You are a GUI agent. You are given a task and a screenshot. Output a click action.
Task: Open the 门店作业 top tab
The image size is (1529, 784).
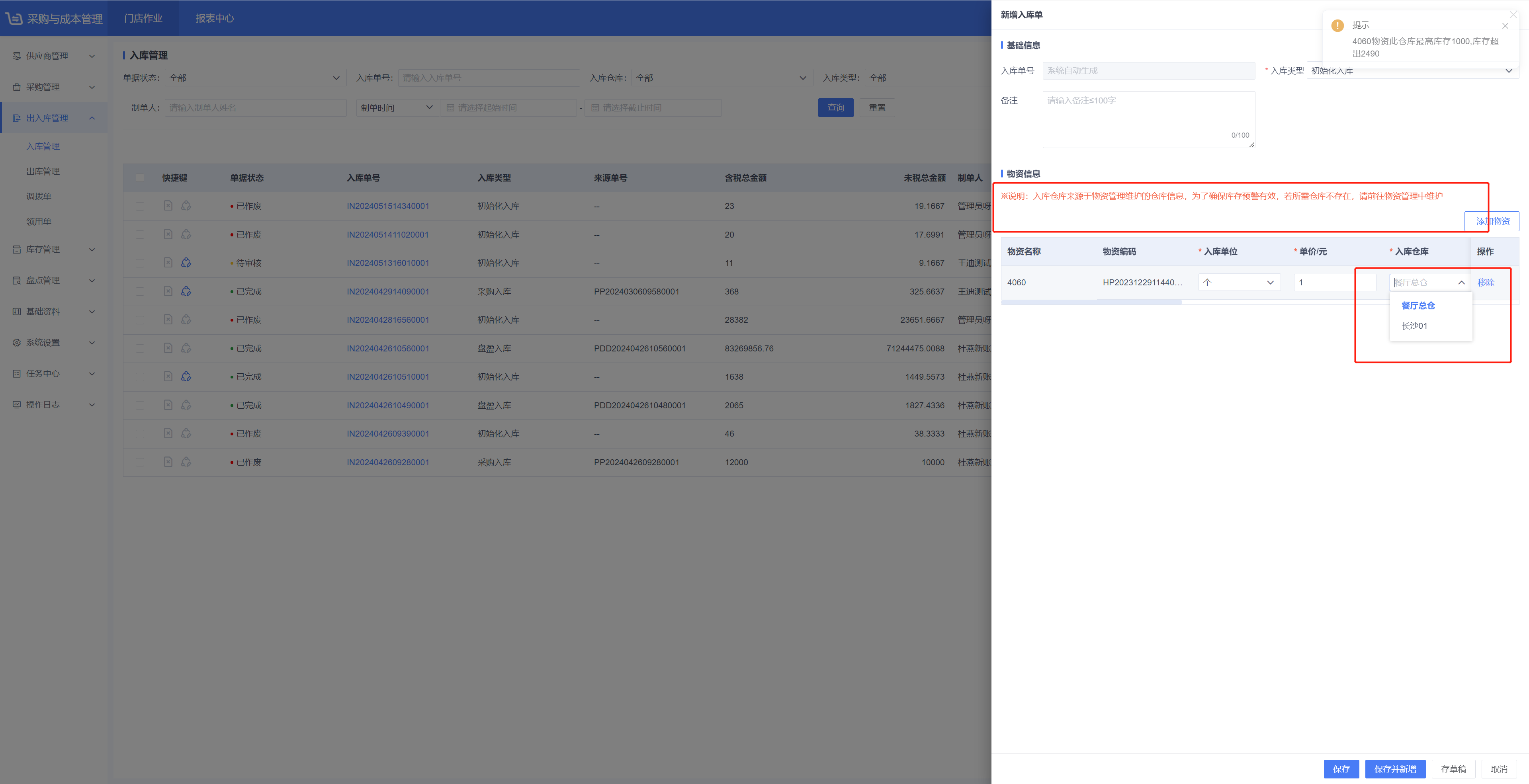click(143, 18)
